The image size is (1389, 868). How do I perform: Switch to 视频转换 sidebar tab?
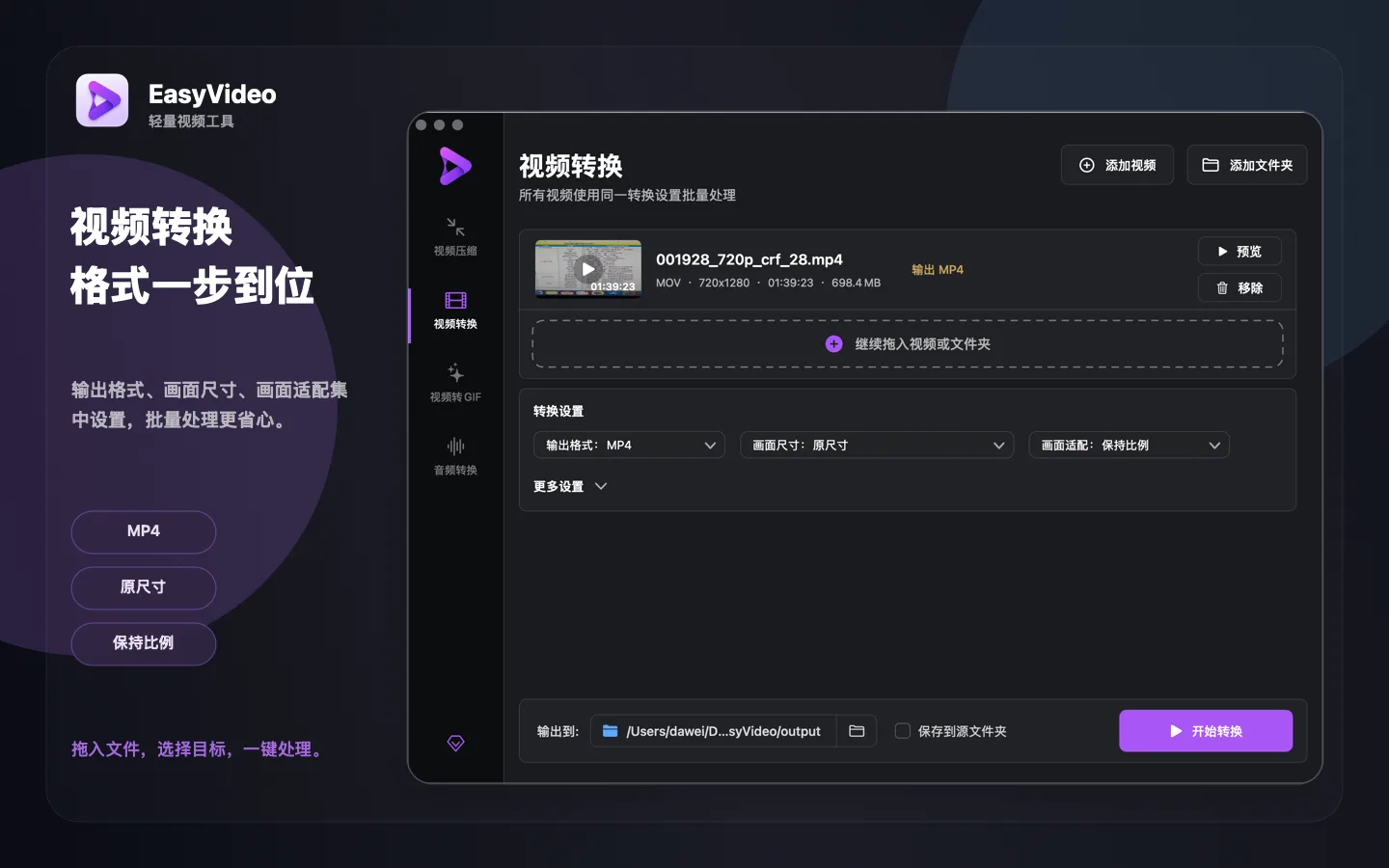(x=455, y=311)
